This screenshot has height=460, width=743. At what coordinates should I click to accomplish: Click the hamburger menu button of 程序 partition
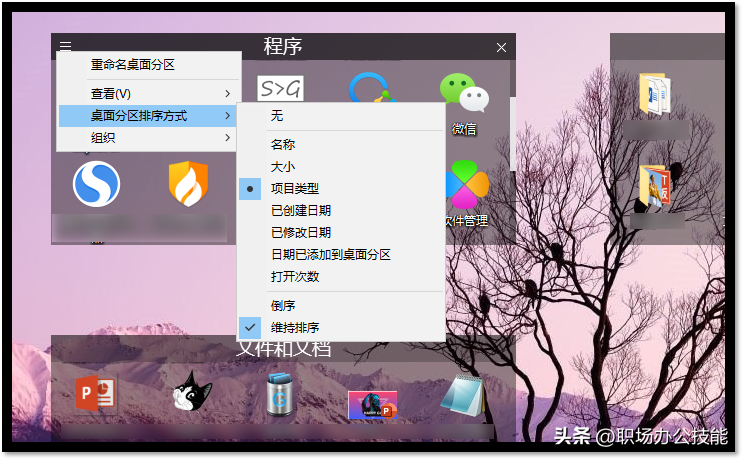65,47
